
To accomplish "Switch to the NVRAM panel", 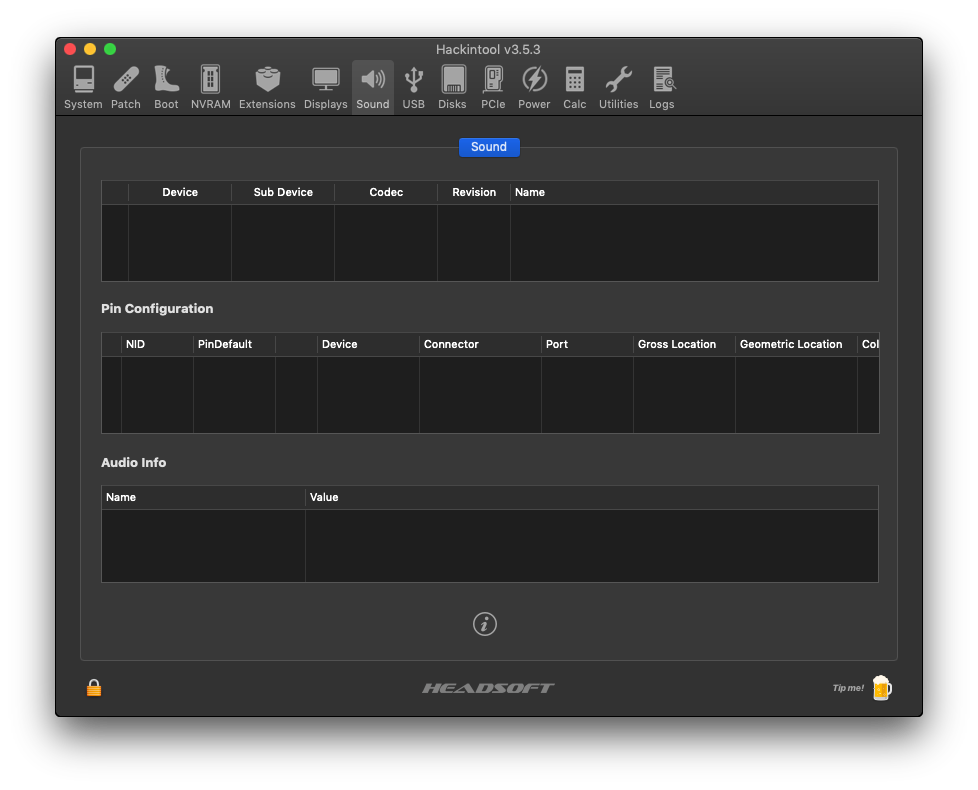I will click(x=210, y=88).
